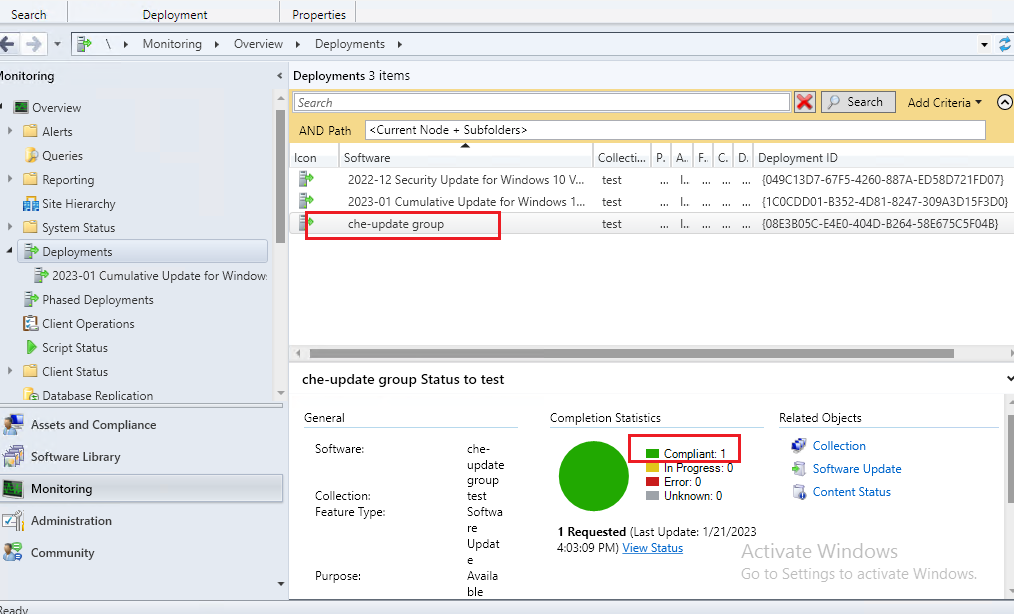Select Monitoring in the breadcrumb path
The width and height of the screenshot is (1014, 614).
tap(172, 44)
